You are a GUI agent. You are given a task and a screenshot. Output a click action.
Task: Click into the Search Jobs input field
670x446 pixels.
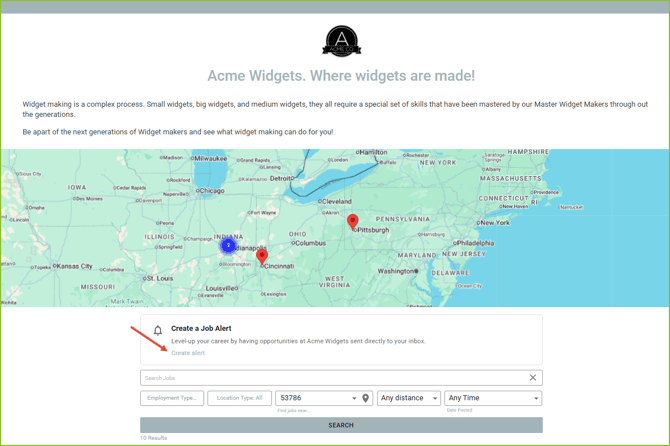[x=330, y=378]
